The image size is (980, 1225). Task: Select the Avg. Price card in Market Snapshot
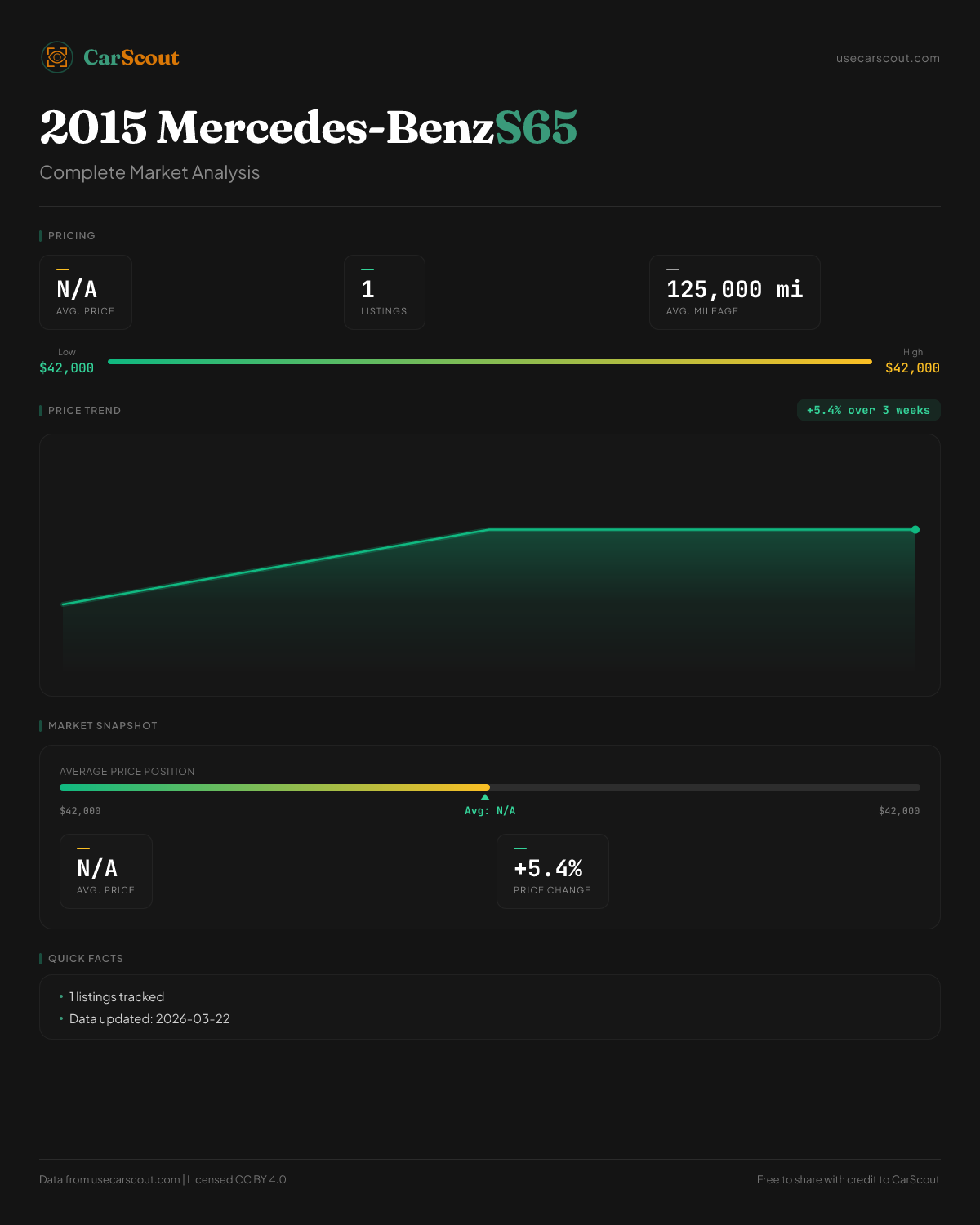pos(106,871)
